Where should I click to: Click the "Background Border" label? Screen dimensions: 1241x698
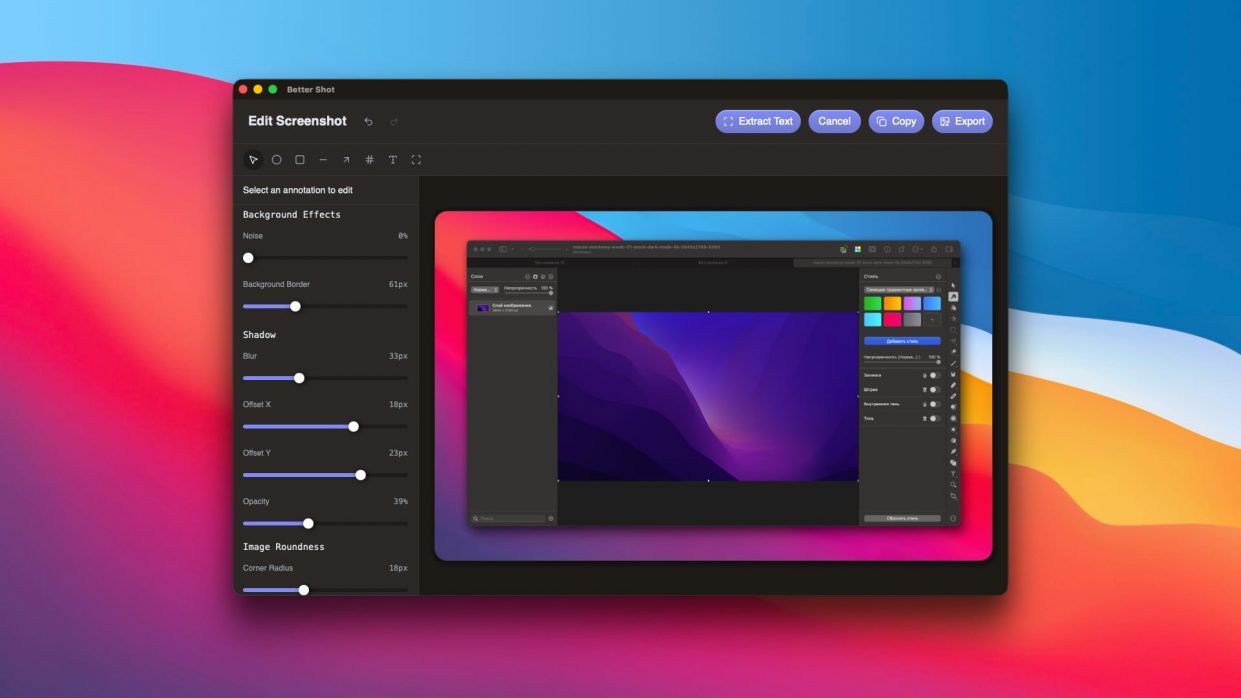pos(276,284)
